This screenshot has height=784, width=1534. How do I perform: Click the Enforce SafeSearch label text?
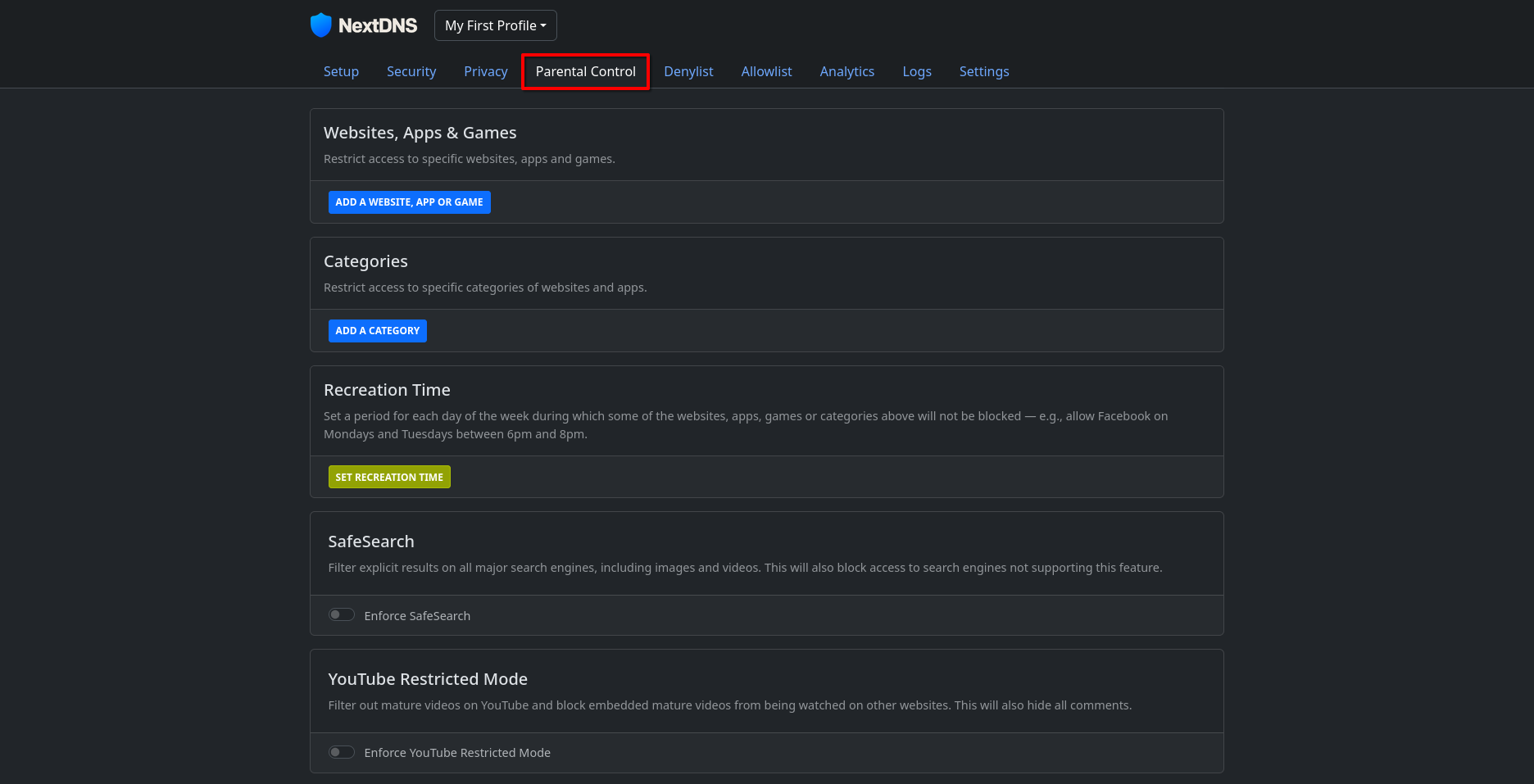click(x=417, y=616)
